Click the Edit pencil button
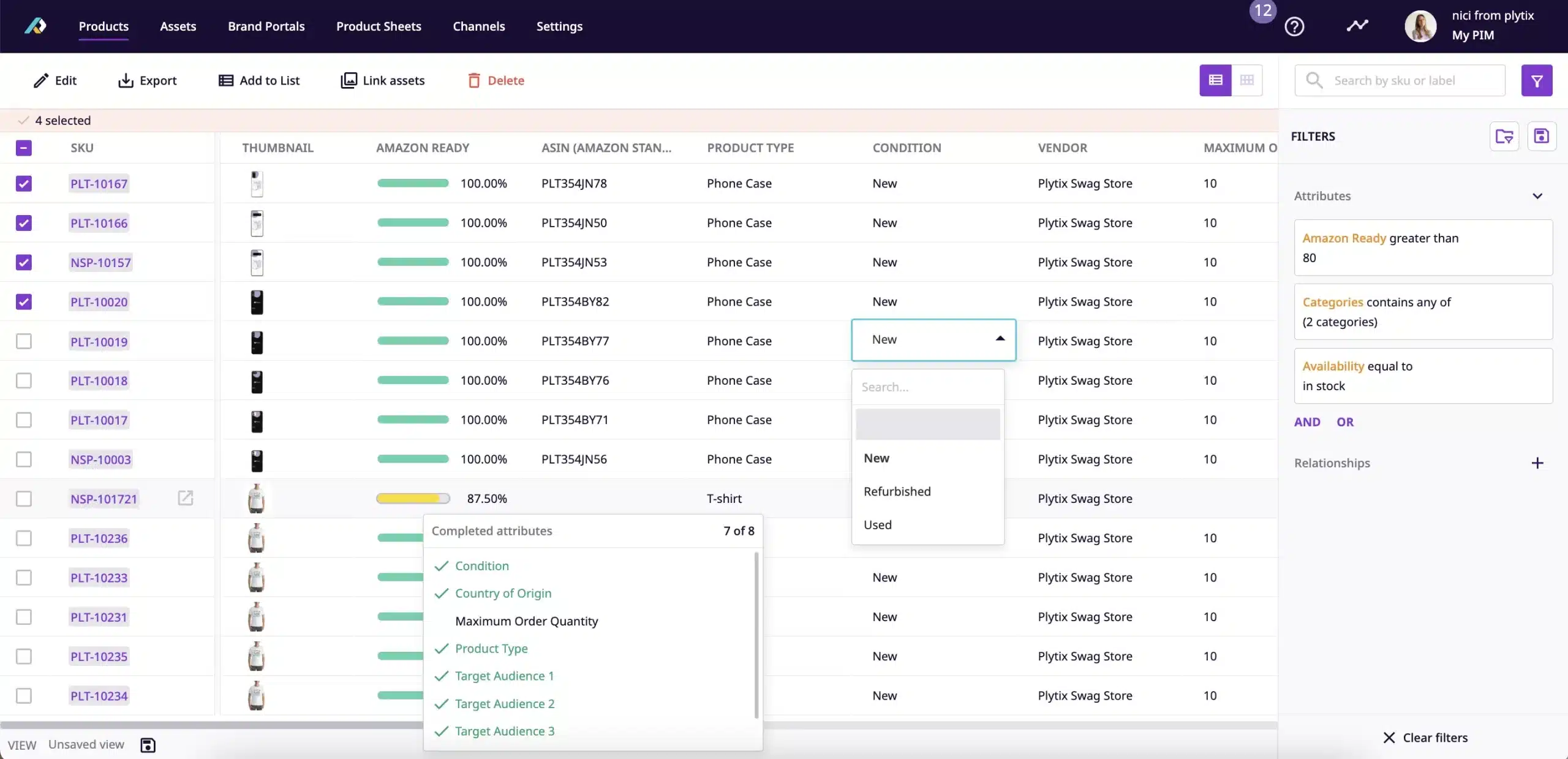 click(x=55, y=80)
